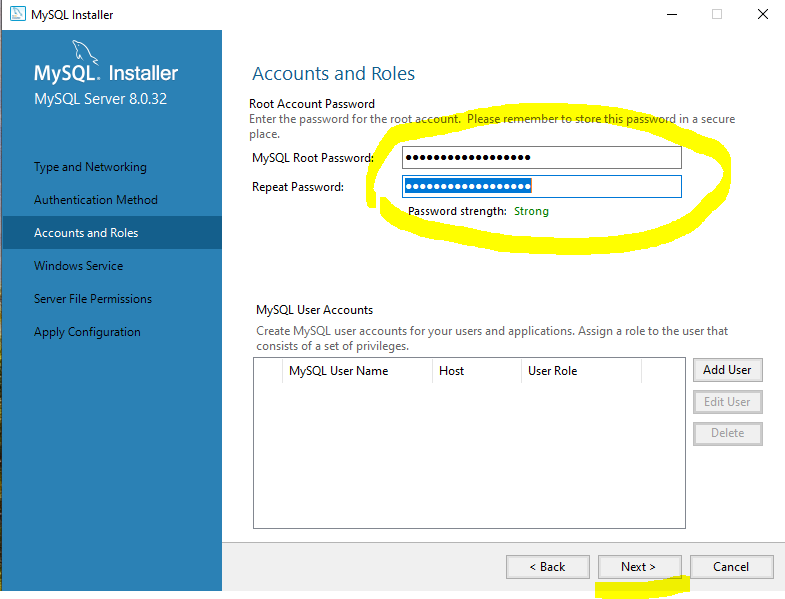Click the Delete user button
Viewport: 785px width, 599px height.
pyautogui.click(x=727, y=433)
